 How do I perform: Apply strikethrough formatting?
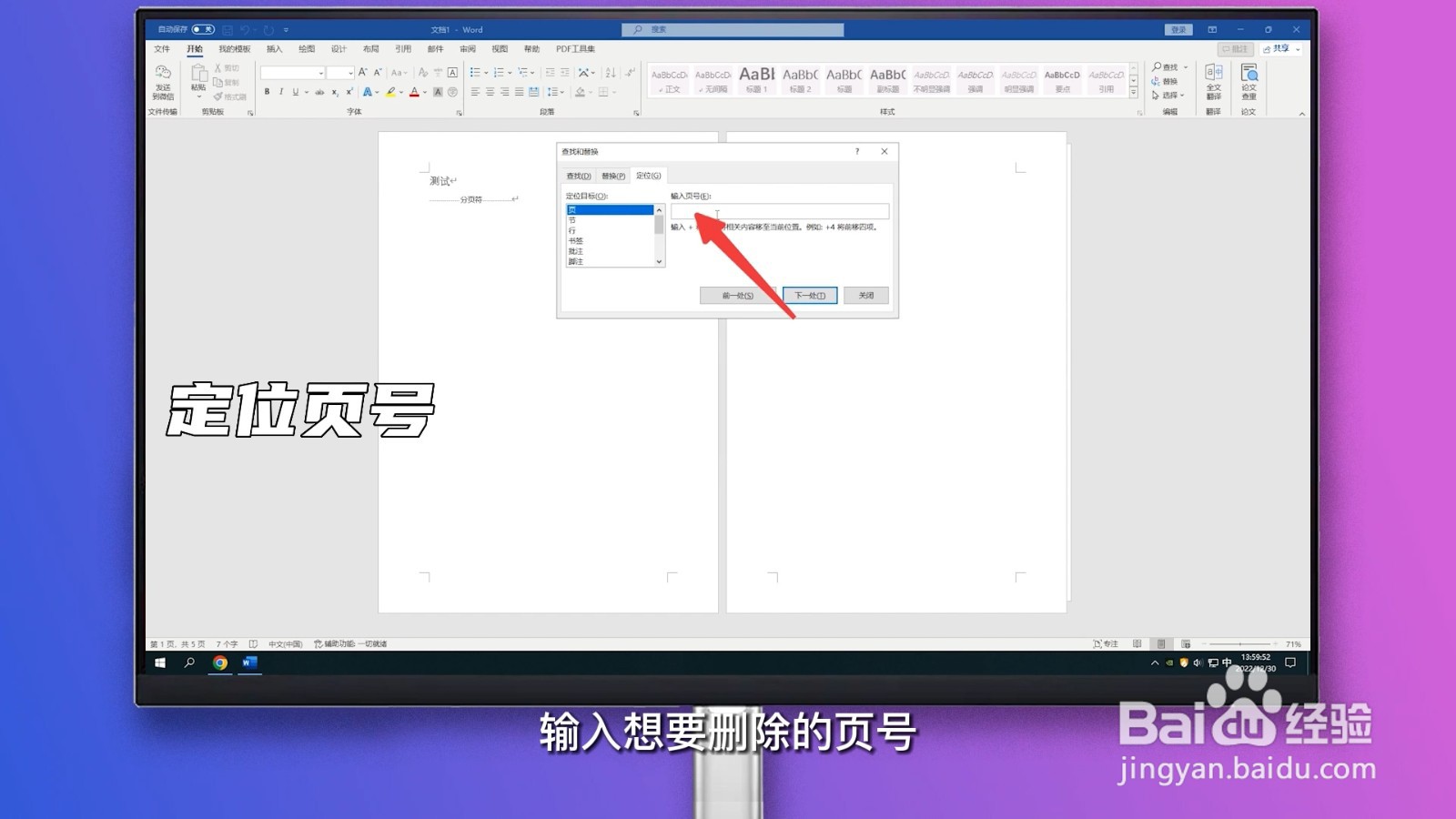[318, 92]
